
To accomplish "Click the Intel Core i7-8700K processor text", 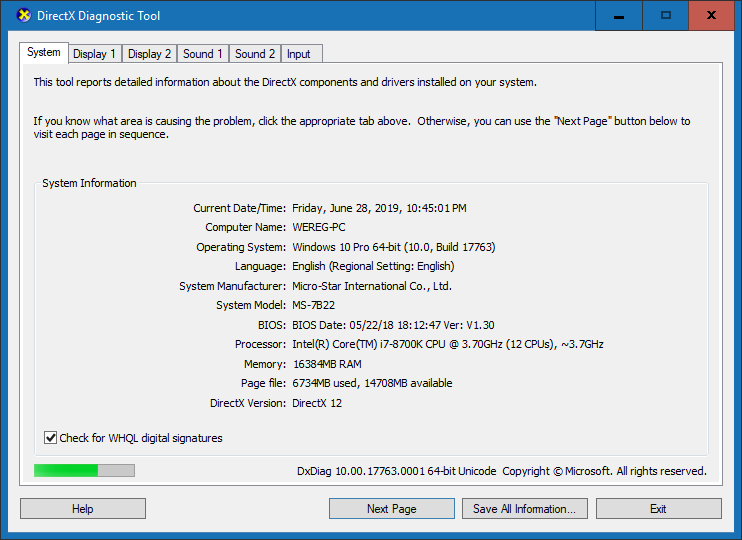I will click(447, 344).
